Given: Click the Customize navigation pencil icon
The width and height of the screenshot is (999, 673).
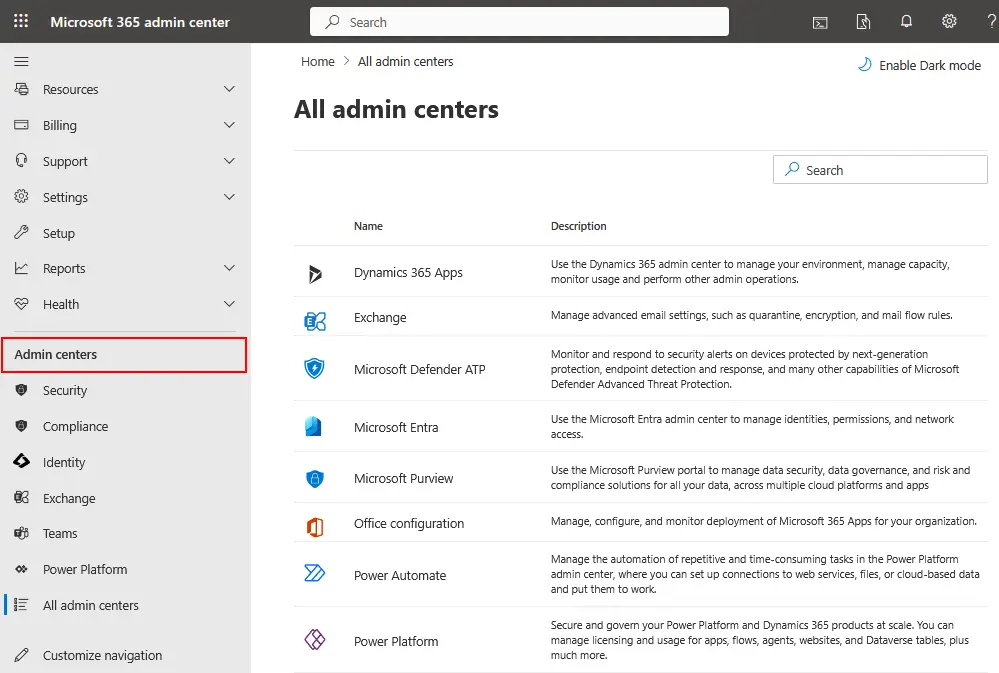Looking at the screenshot, I should pos(21,655).
